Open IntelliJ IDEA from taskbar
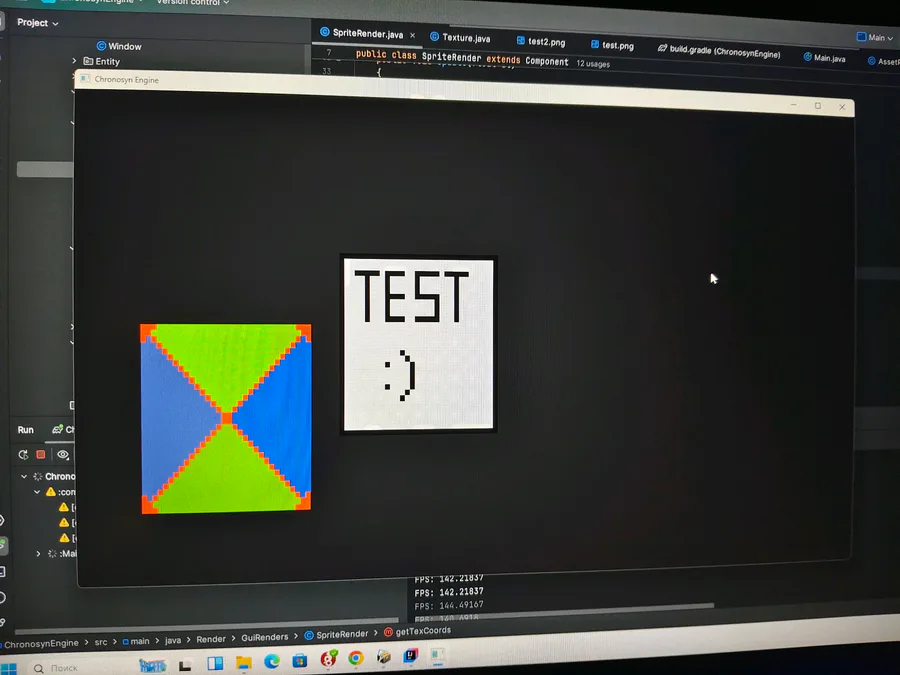900x675 pixels. coord(411,655)
